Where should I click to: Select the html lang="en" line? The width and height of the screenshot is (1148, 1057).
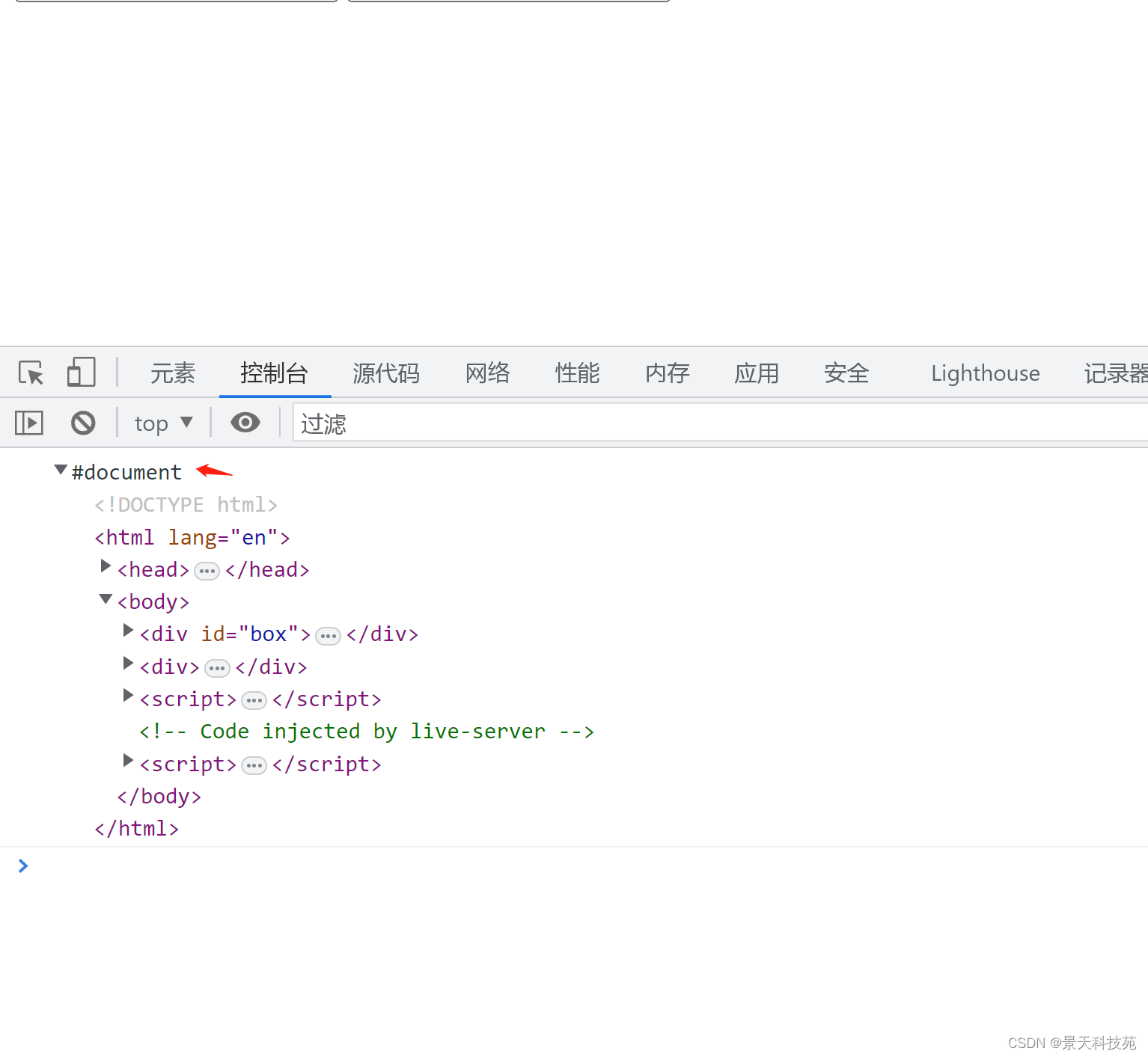point(192,538)
